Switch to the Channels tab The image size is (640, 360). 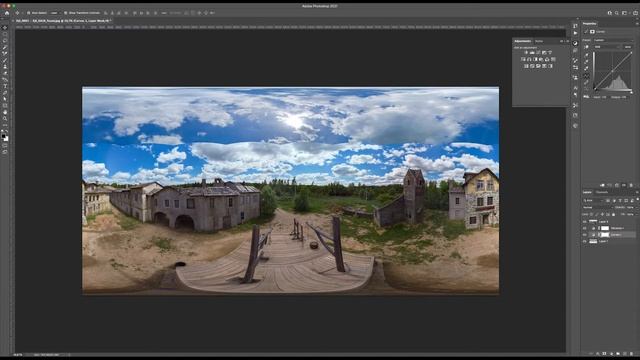602,192
